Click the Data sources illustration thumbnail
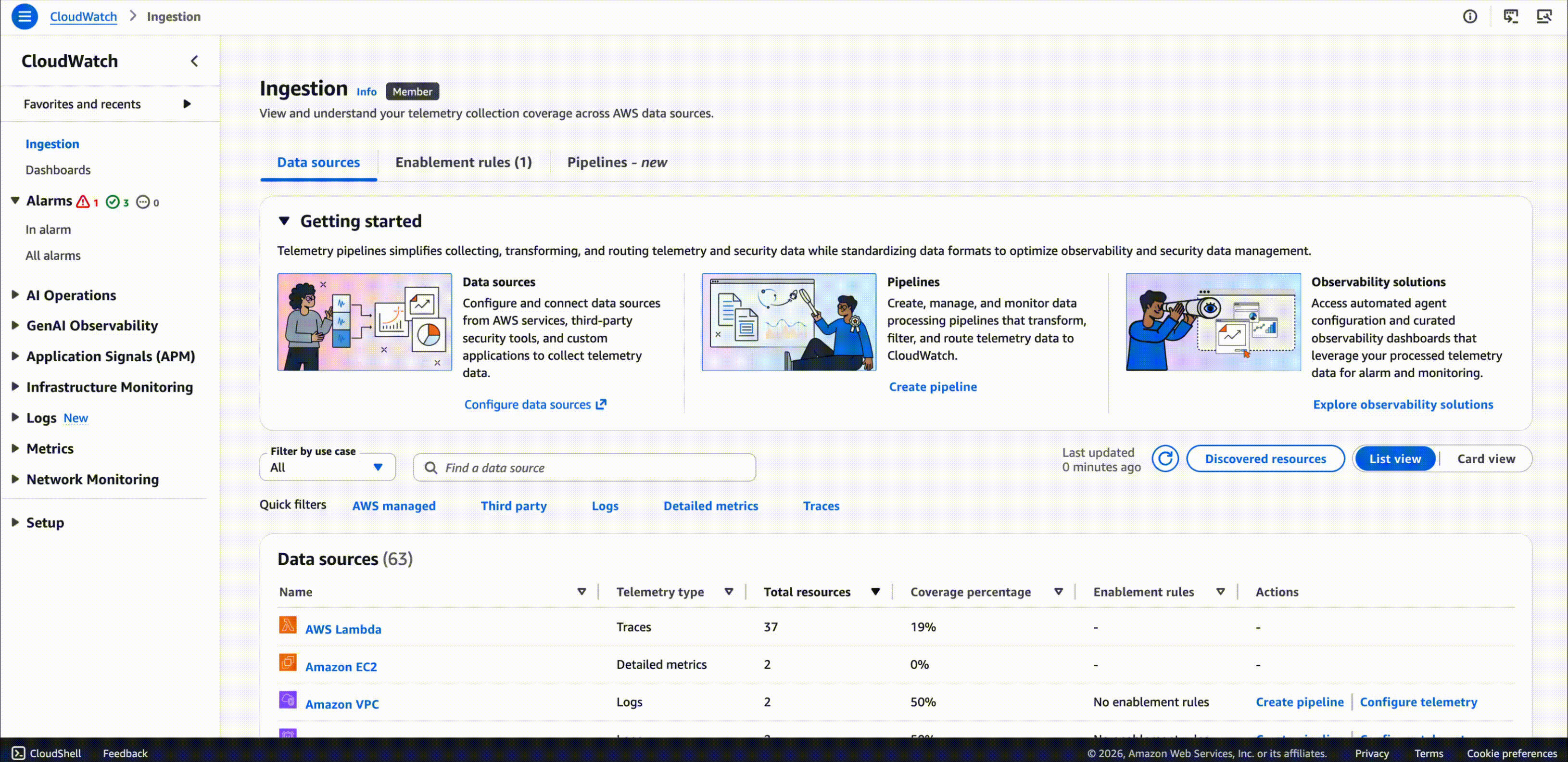1568x762 pixels. point(365,322)
